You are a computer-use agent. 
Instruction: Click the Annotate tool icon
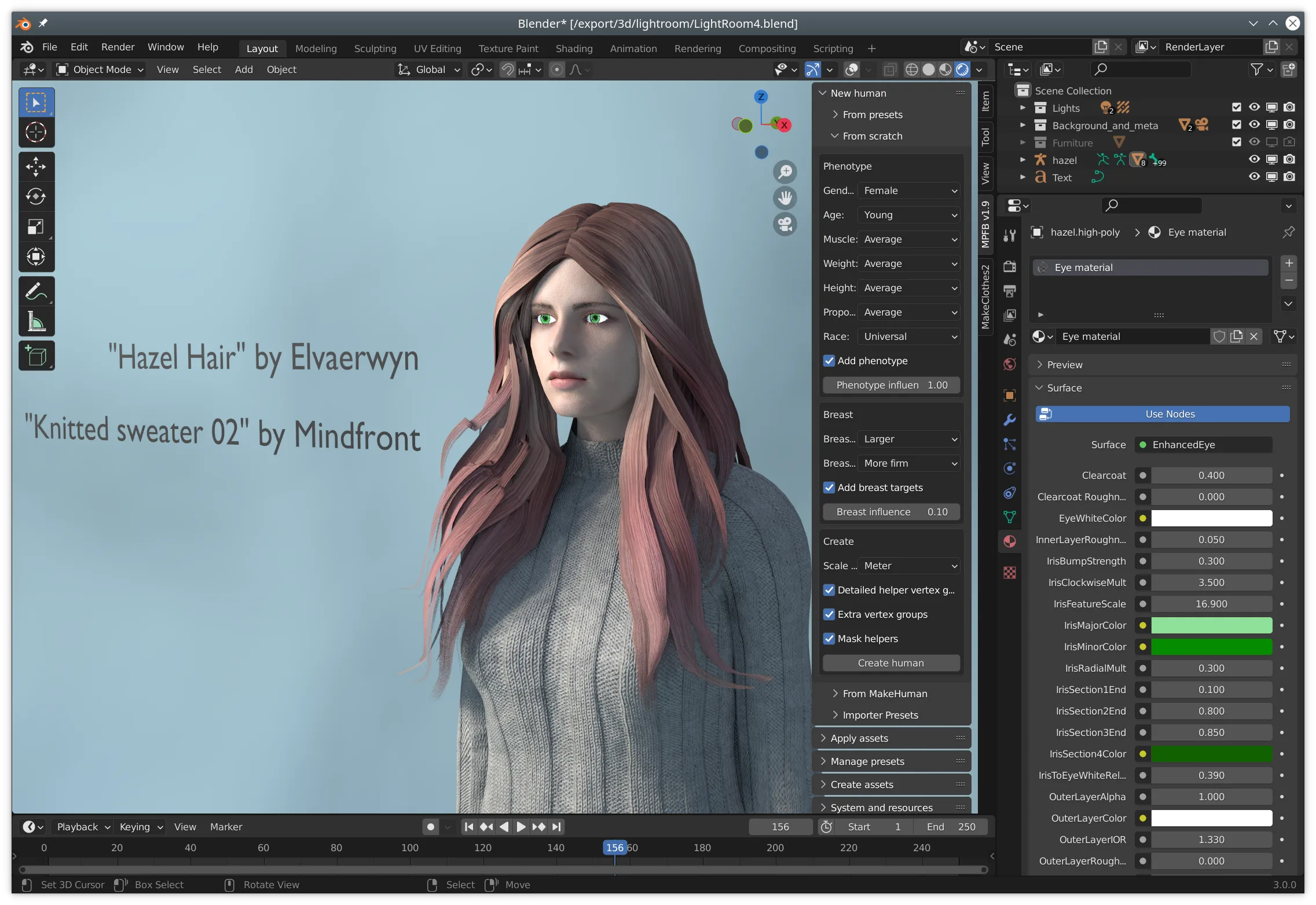coord(35,291)
